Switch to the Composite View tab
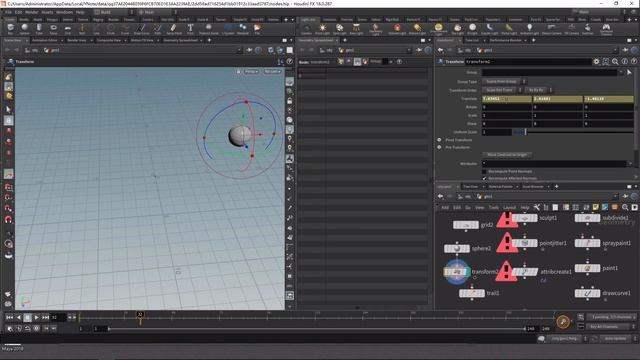Screen dimensions: 640x360 click(x=109, y=40)
